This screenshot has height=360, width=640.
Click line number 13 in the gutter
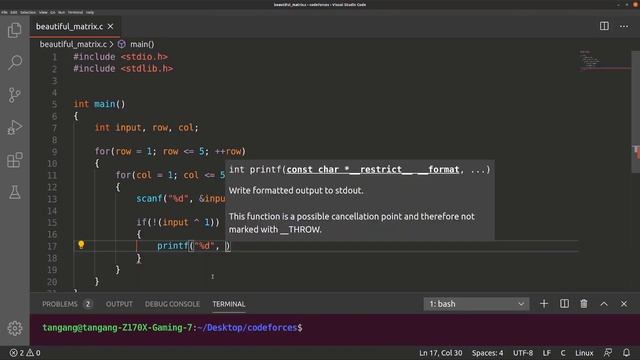pyautogui.click(x=52, y=199)
